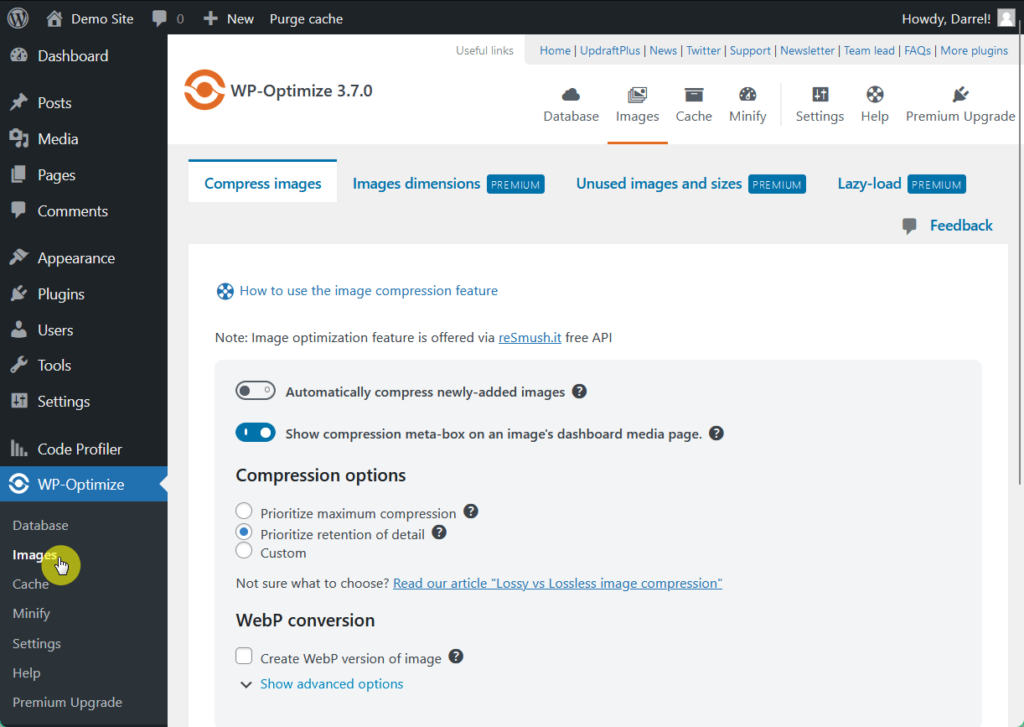Expand Show advanced options

(x=331, y=684)
